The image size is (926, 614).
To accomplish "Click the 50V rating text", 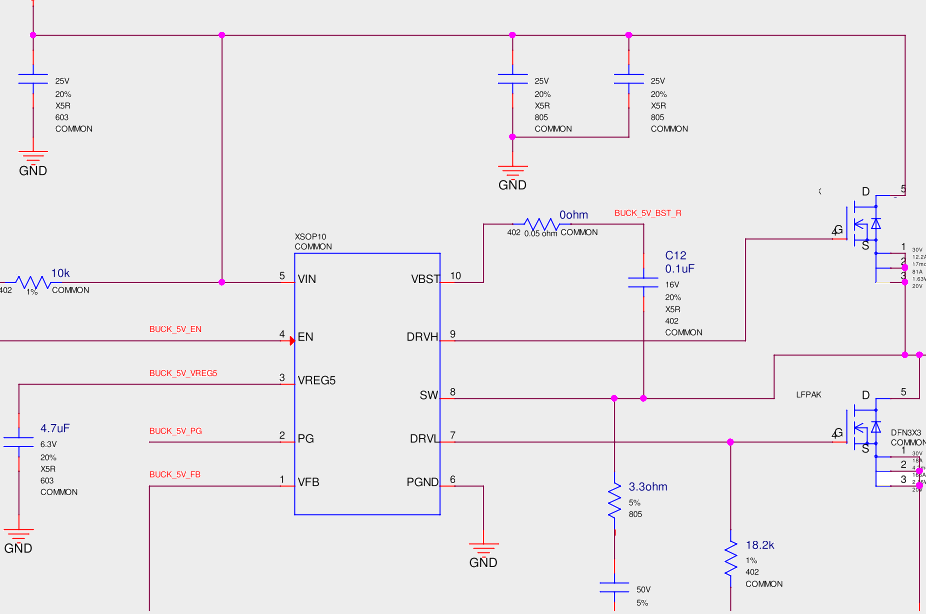I will 643,590.
